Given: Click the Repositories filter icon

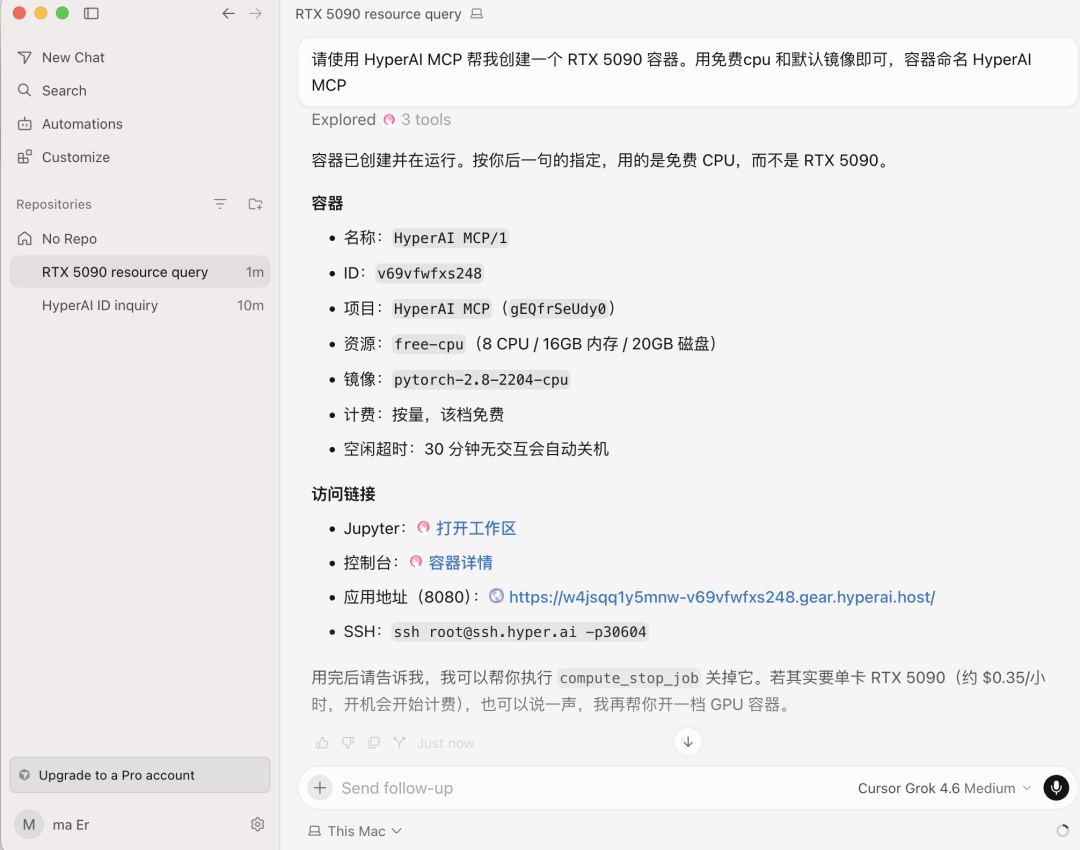Looking at the screenshot, I should (220, 204).
